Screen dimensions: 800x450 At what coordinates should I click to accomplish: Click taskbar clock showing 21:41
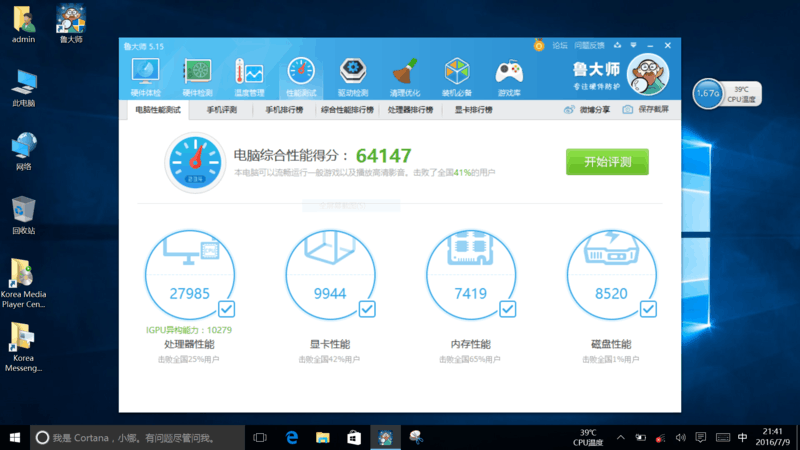(x=772, y=437)
